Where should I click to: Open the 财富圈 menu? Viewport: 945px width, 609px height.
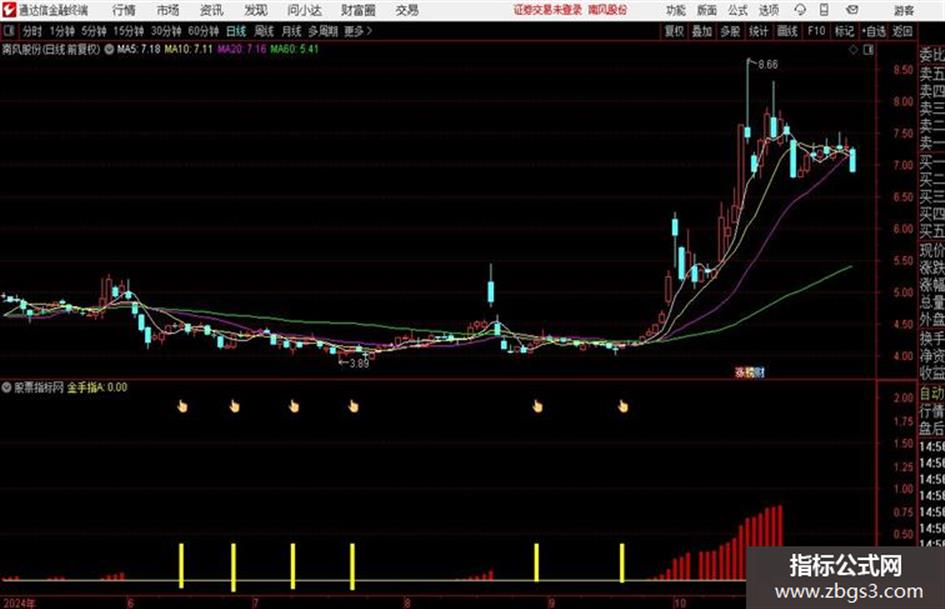(x=358, y=10)
